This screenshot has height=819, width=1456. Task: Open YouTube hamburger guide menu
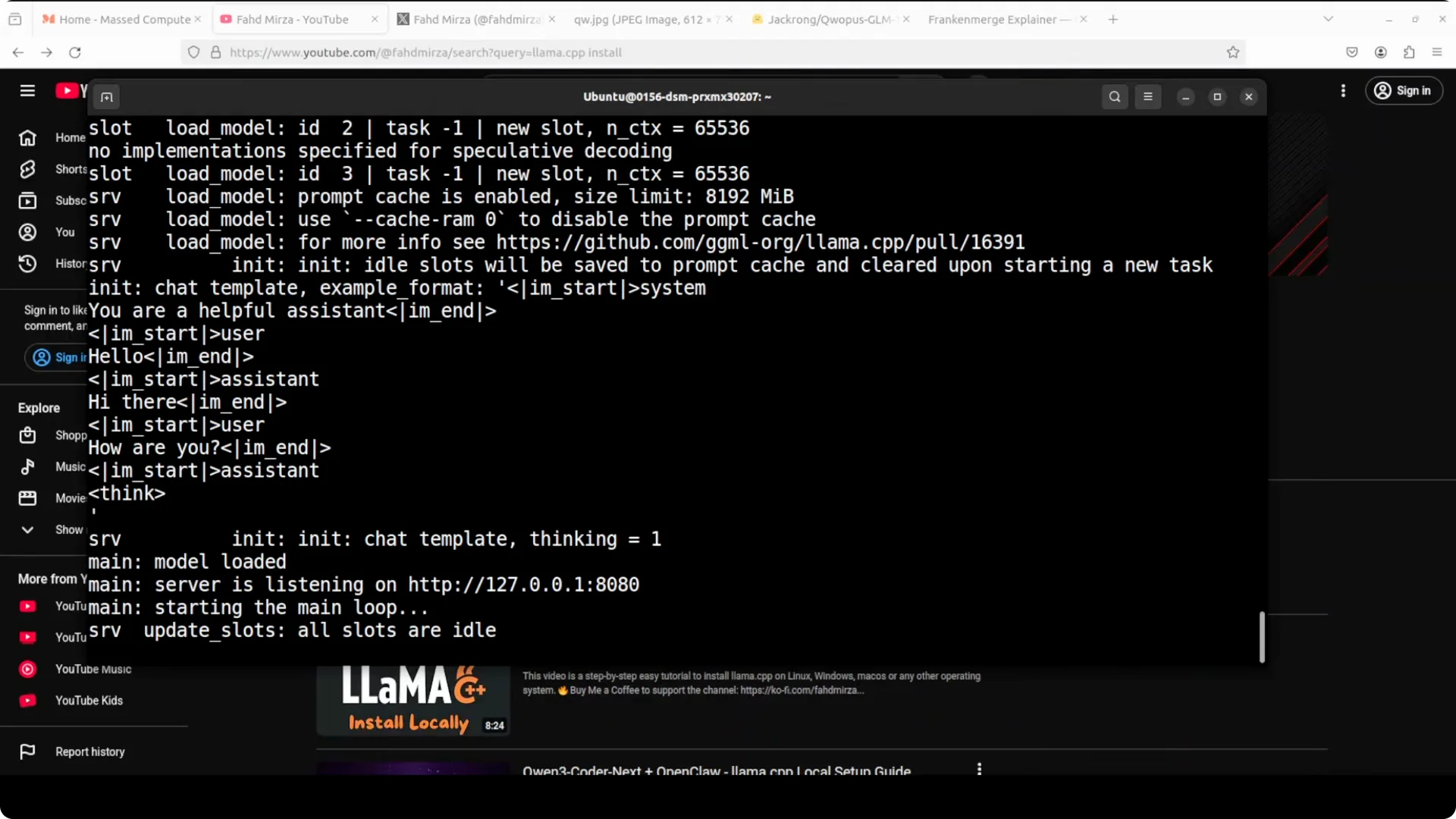(x=27, y=91)
